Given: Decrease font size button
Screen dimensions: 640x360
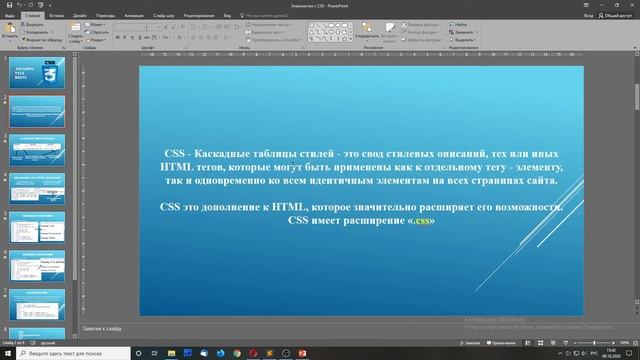Looking at the screenshot, I should point(173,27).
